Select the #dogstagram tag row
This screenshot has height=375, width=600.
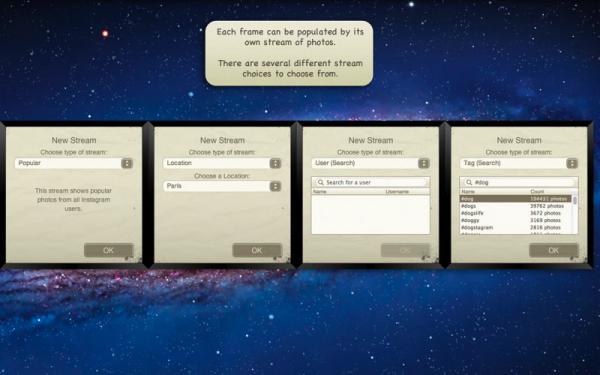515,228
